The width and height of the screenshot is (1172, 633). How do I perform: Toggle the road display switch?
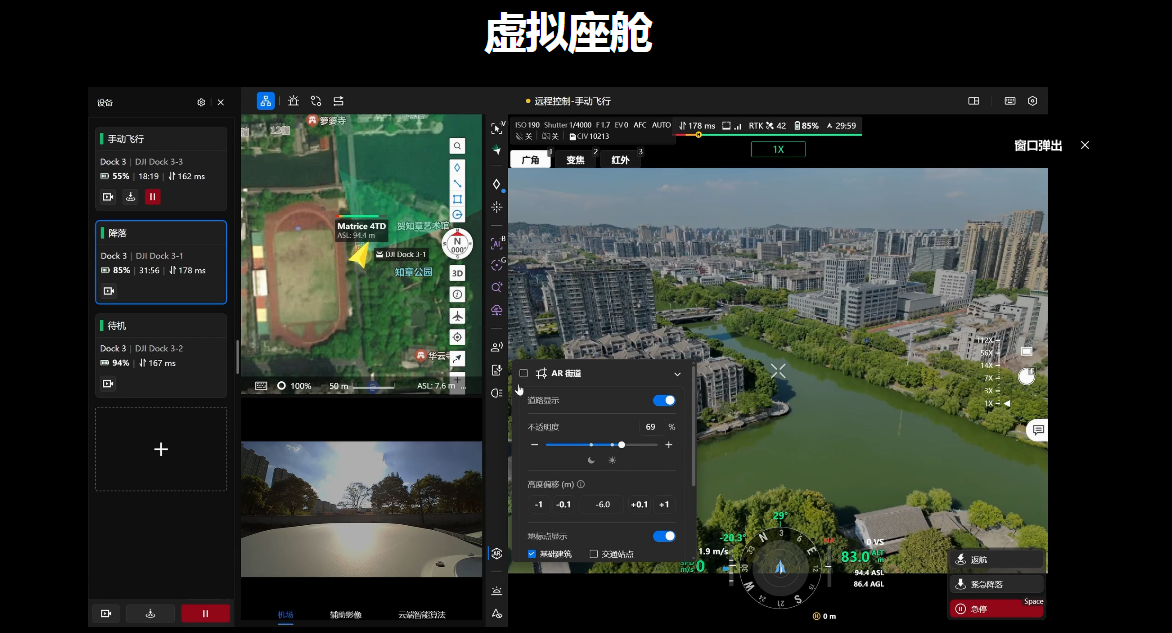pos(663,400)
